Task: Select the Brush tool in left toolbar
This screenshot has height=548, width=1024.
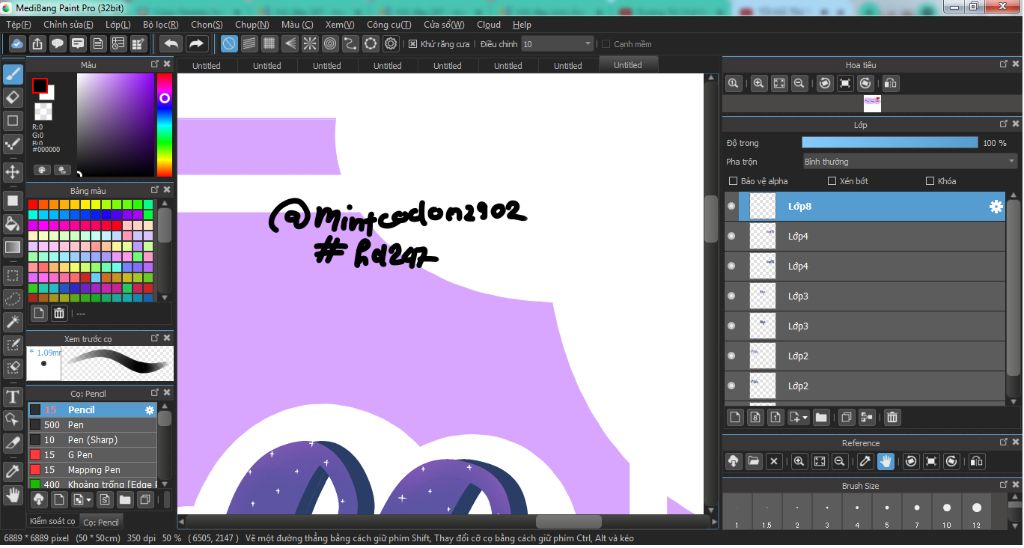Action: 12,74
